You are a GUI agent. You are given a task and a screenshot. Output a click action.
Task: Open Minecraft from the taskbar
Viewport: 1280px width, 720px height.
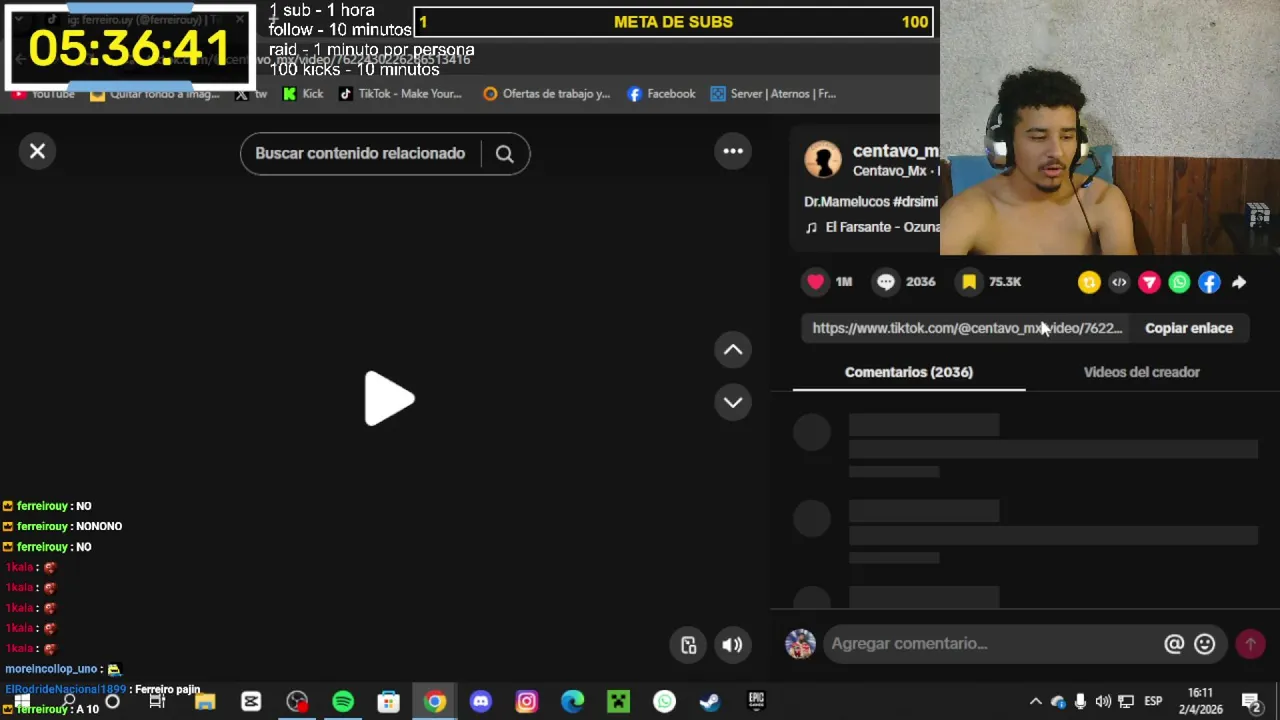(619, 701)
